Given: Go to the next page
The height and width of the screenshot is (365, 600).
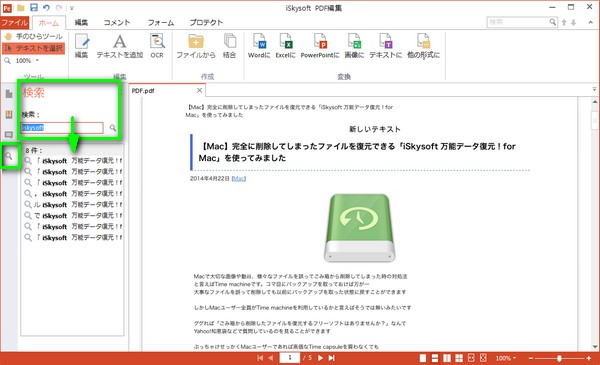Looking at the screenshot, I should point(320,358).
